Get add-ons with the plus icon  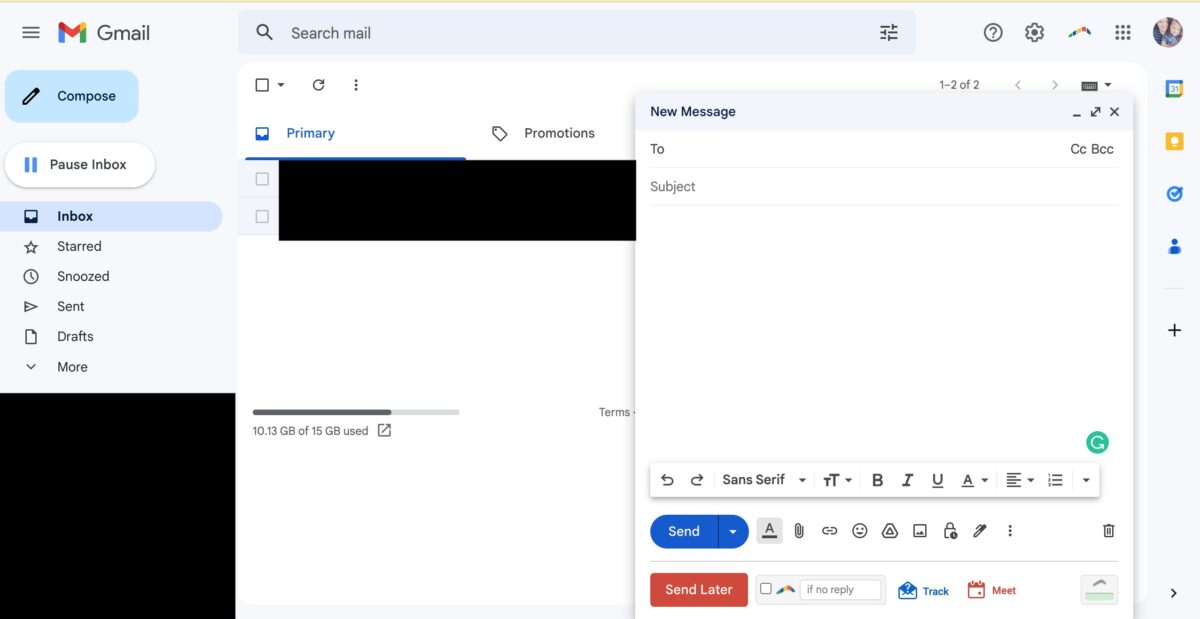tap(1175, 330)
